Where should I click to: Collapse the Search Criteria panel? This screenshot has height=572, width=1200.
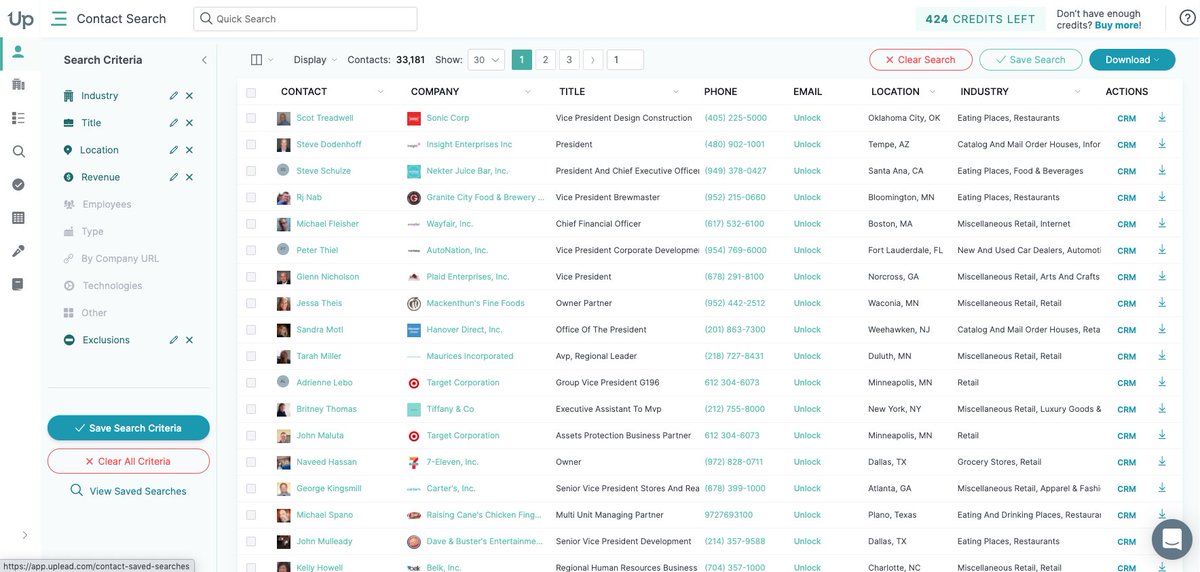coord(204,60)
